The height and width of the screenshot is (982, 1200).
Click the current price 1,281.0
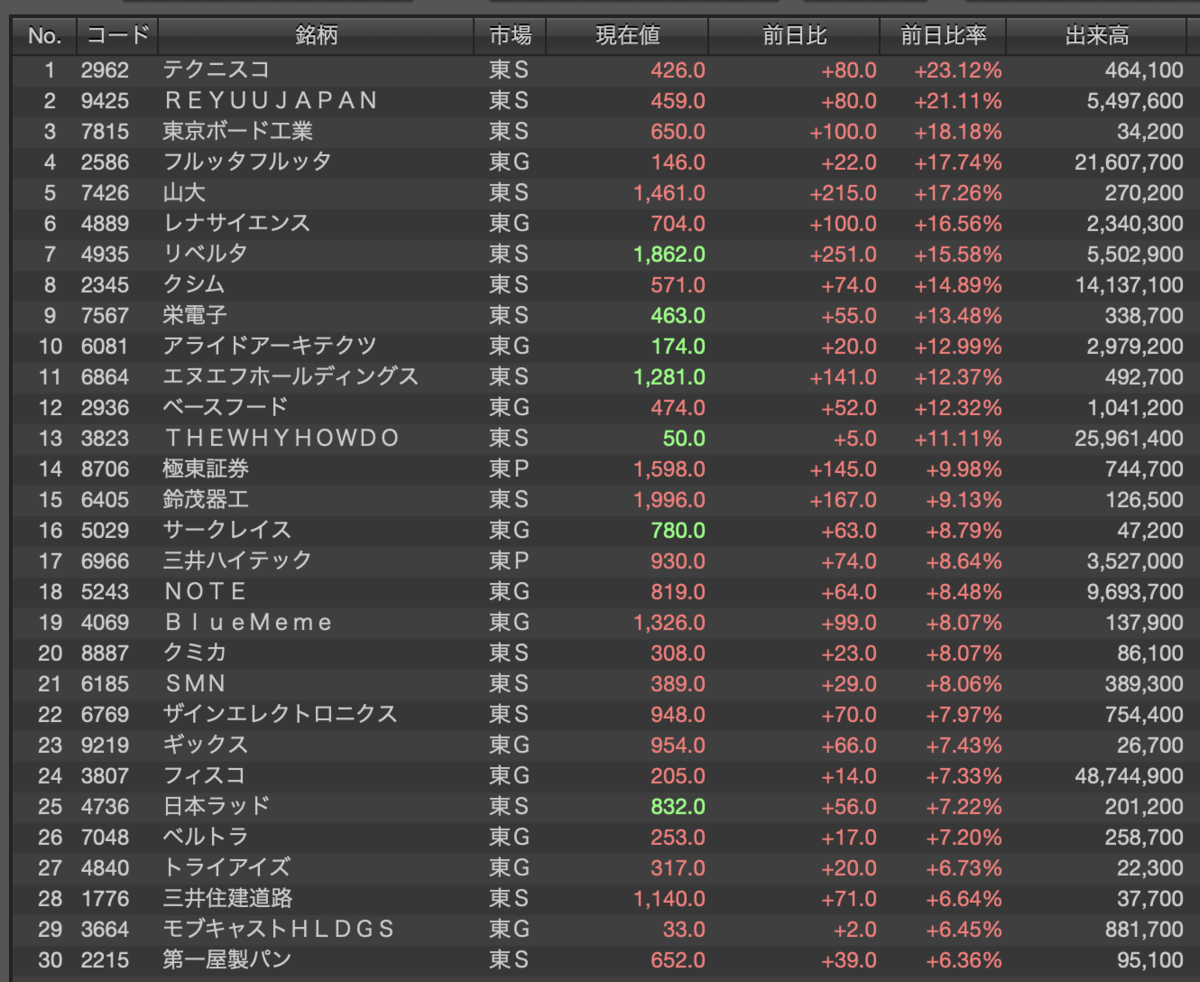[x=669, y=377]
